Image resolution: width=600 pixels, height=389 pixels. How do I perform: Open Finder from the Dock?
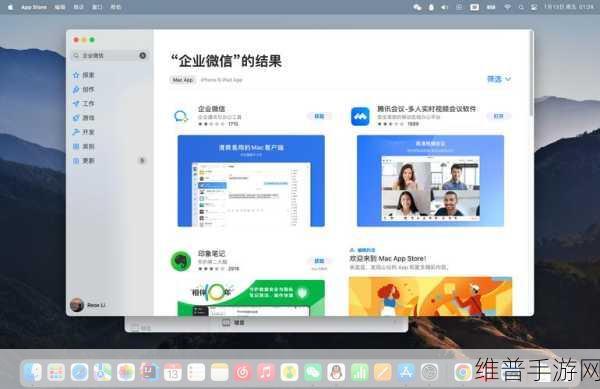coord(33,372)
